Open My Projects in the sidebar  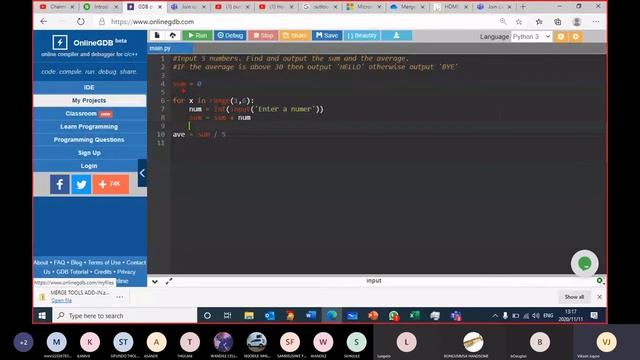pyautogui.click(x=89, y=100)
